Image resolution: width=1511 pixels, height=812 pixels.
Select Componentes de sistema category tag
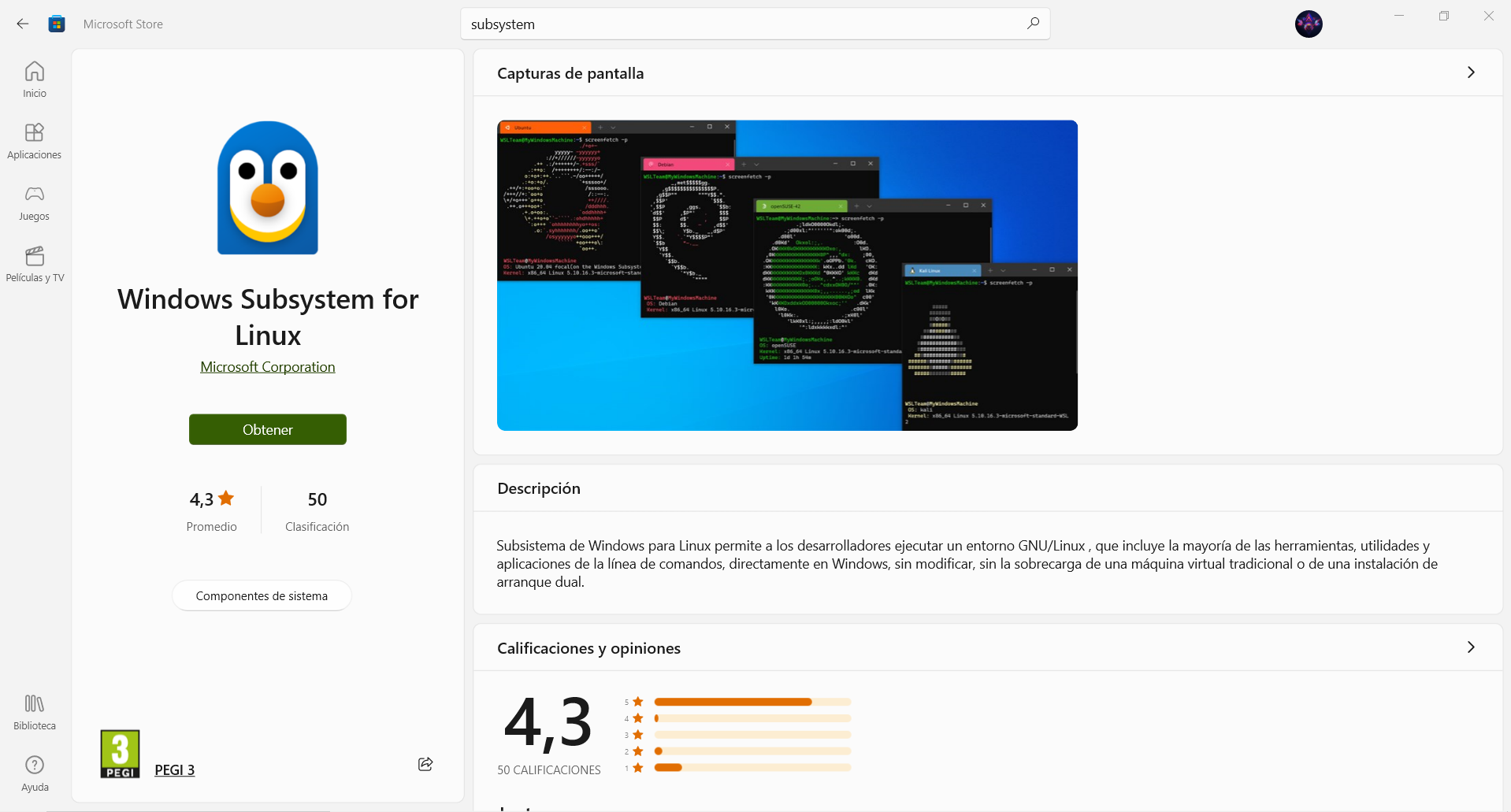tap(262, 595)
